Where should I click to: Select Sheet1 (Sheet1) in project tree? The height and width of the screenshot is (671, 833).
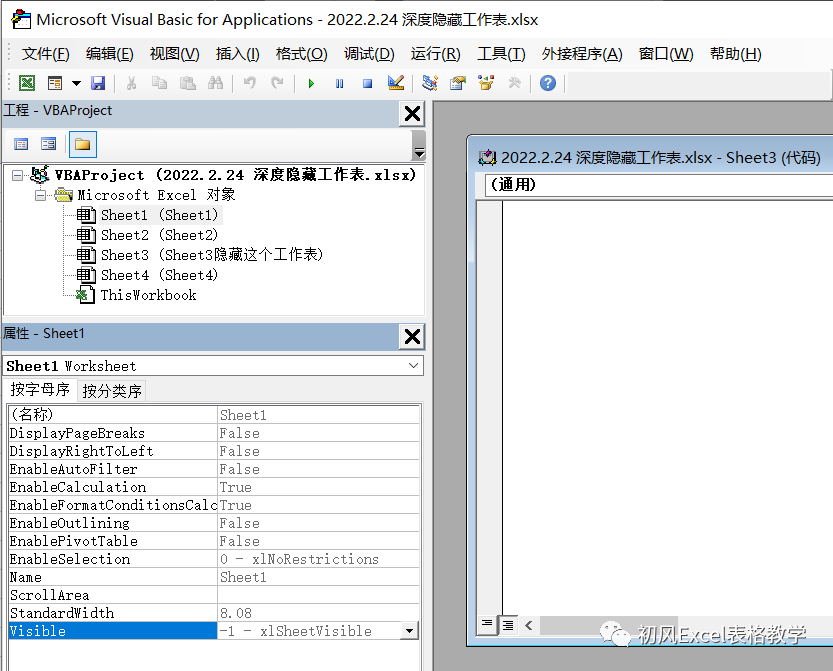click(159, 215)
